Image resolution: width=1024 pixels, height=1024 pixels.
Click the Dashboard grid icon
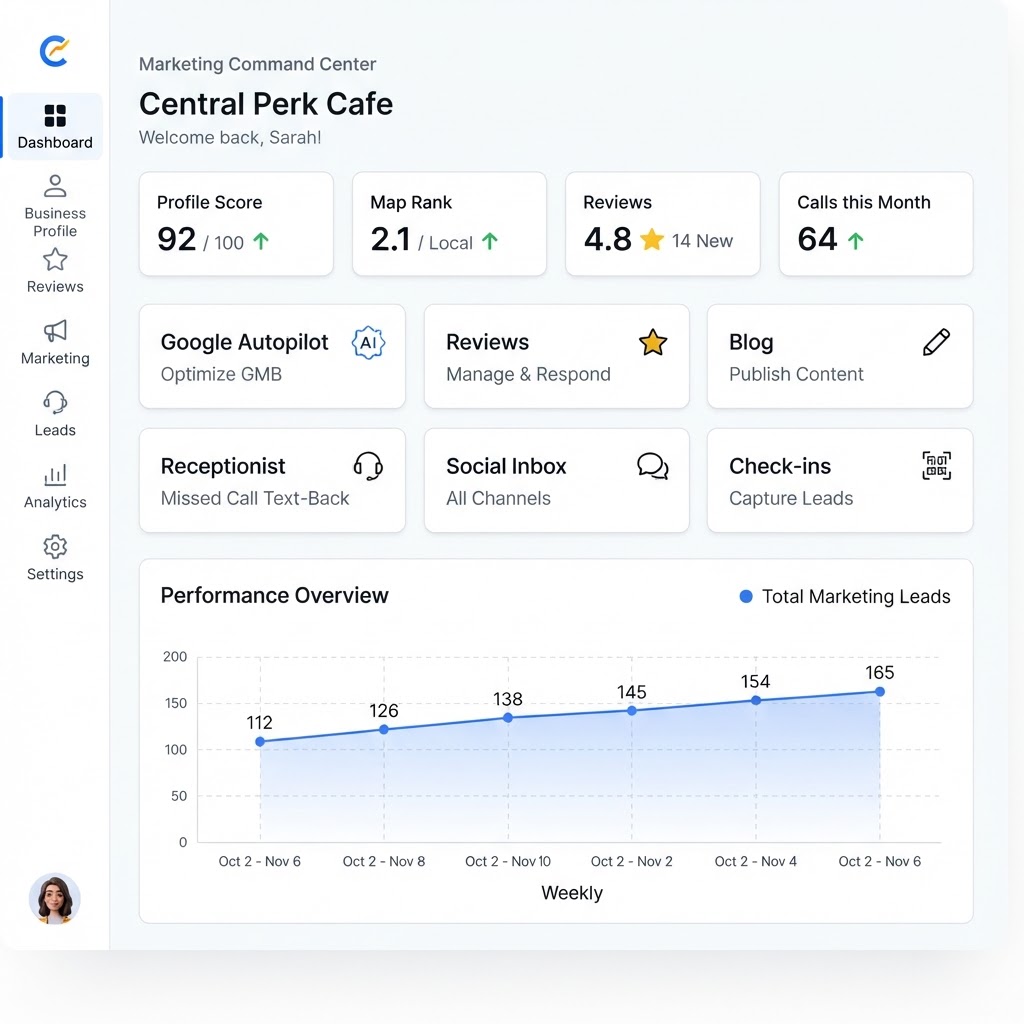click(55, 116)
